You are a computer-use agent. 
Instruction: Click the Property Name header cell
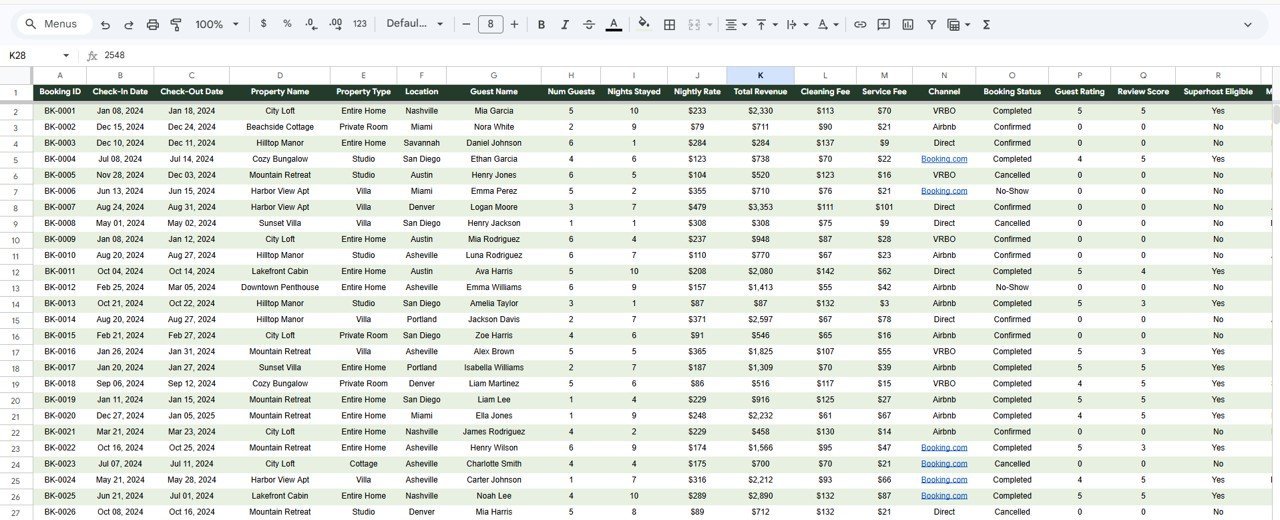click(x=280, y=92)
